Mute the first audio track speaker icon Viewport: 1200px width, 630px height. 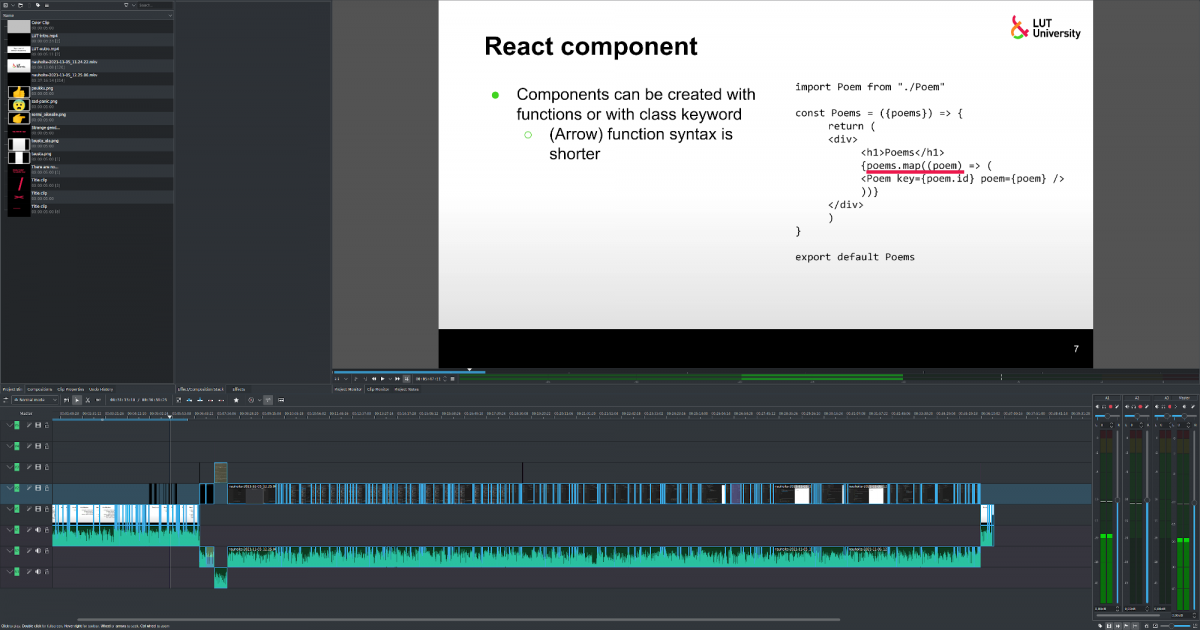coord(38,530)
